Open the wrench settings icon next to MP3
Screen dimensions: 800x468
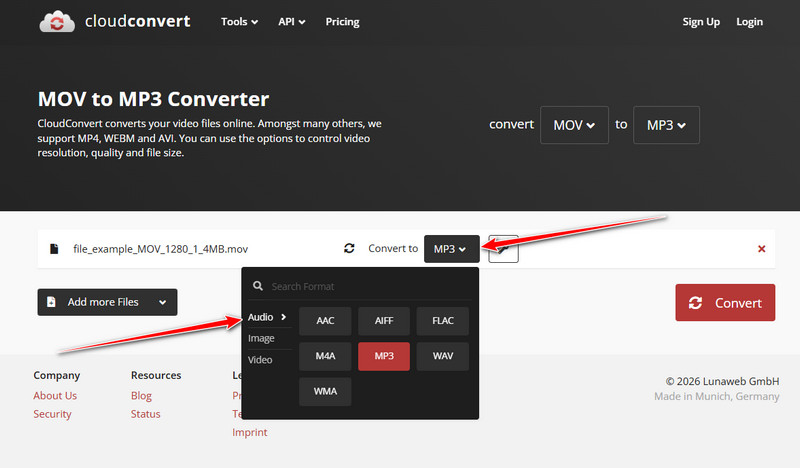coord(503,249)
